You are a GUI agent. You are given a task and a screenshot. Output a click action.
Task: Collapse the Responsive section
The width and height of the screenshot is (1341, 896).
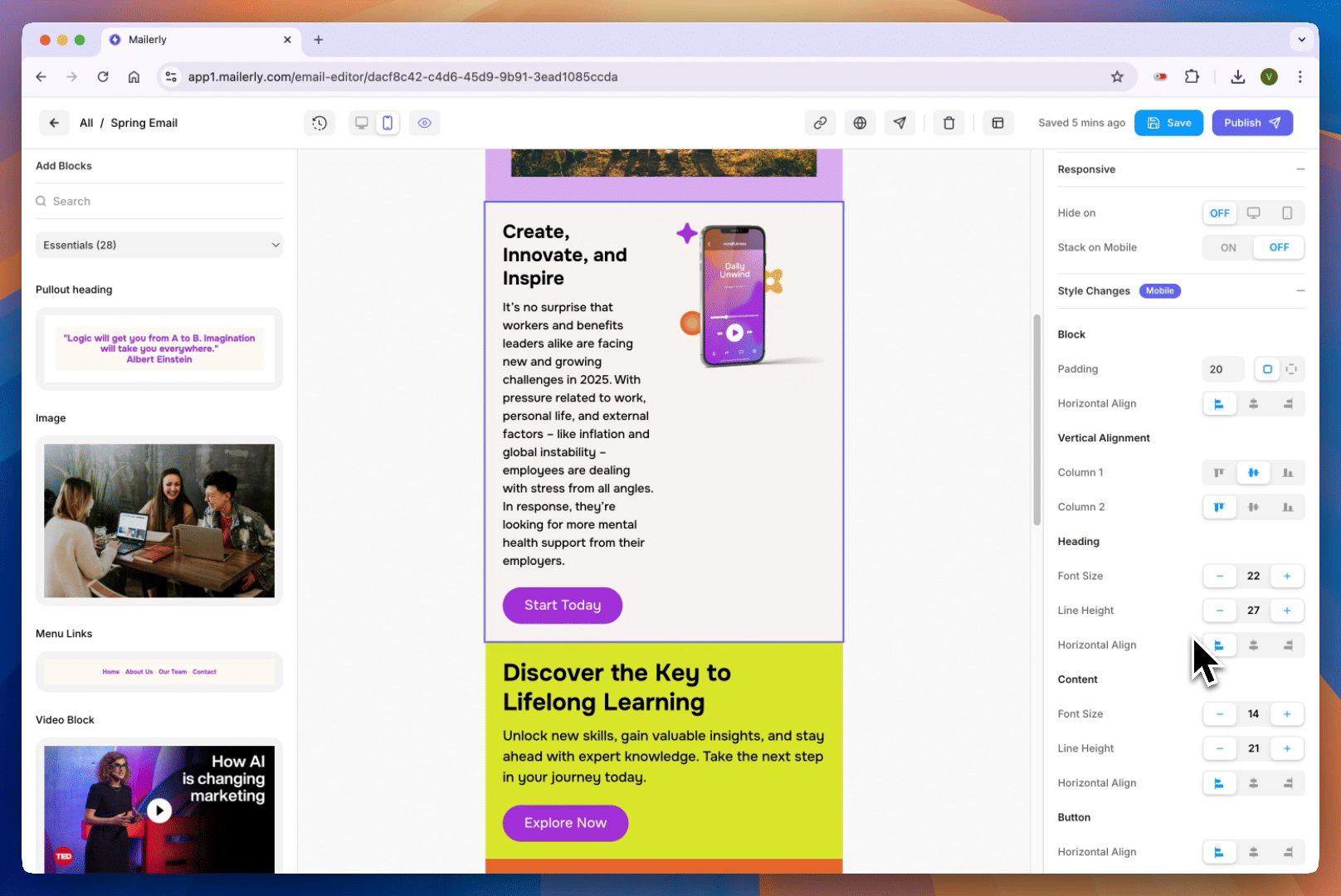[x=1300, y=169]
